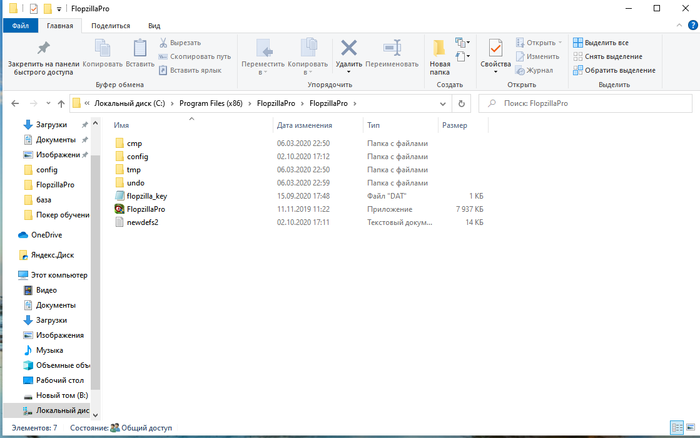Image resolution: width=700 pixels, height=438 pixels.
Task: Open pinned Загрузки in quick access
Action: coord(45,125)
